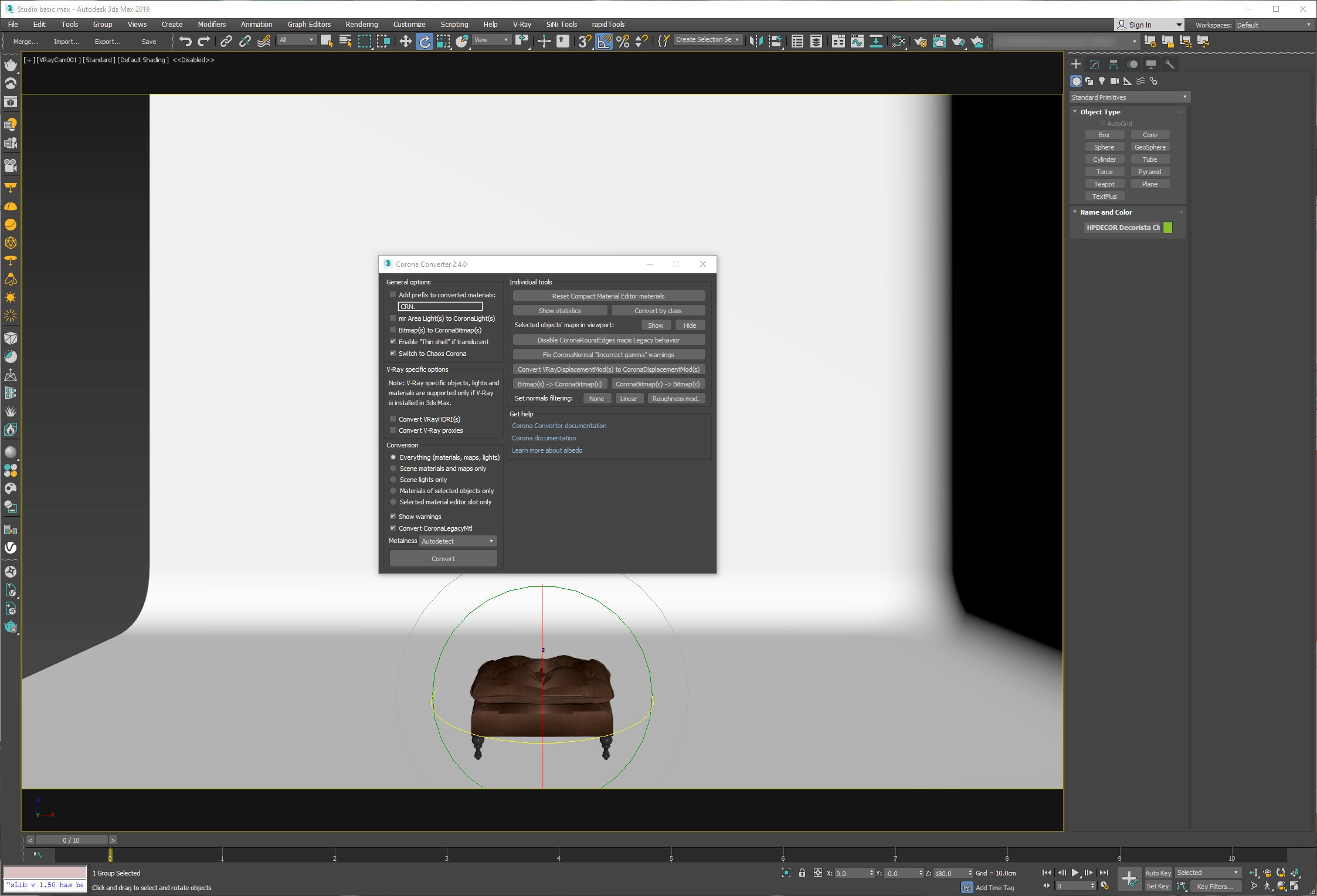The height and width of the screenshot is (896, 1317).
Task: Open the View reference coordinate dropdown
Action: coord(491,40)
